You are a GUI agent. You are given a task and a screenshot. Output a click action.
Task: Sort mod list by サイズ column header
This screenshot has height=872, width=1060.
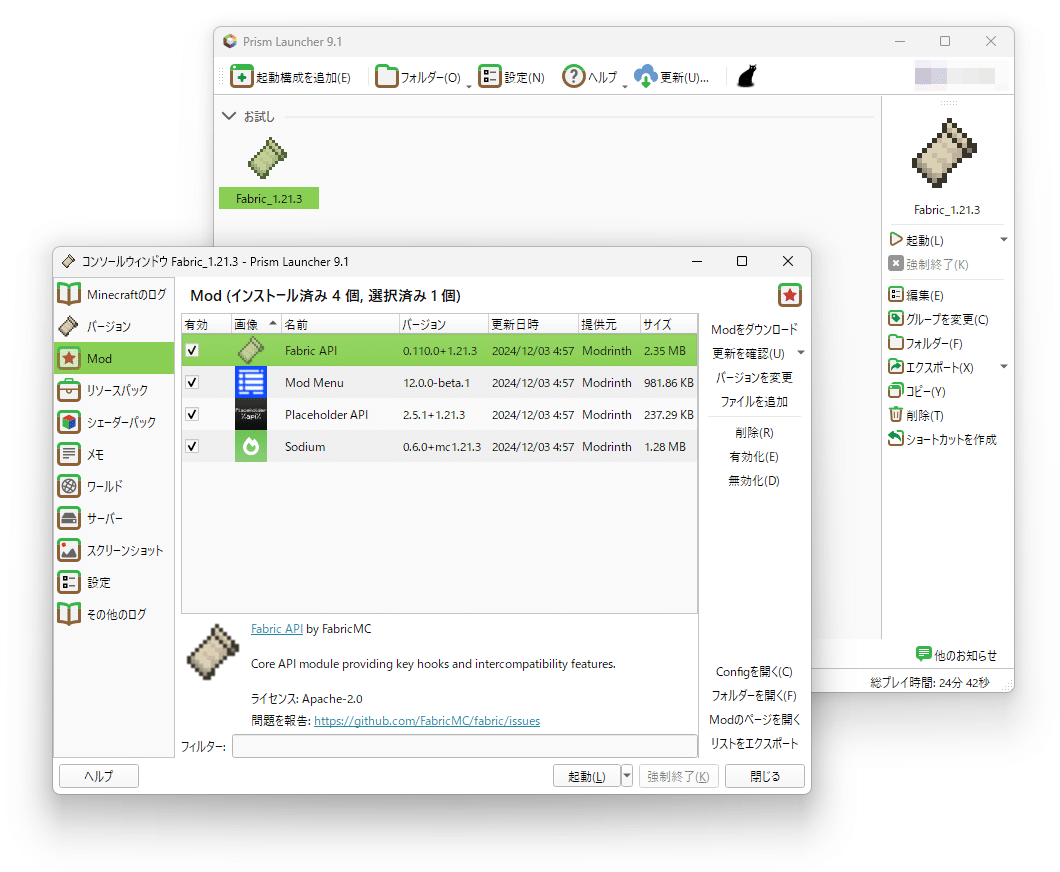point(668,324)
